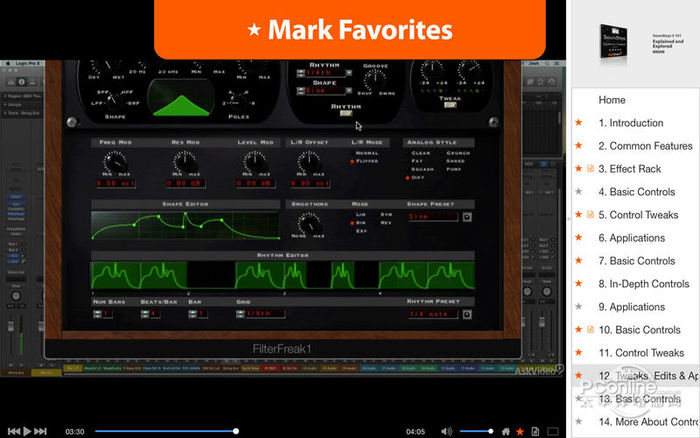Click the Shape Preset Sine field

point(433,217)
